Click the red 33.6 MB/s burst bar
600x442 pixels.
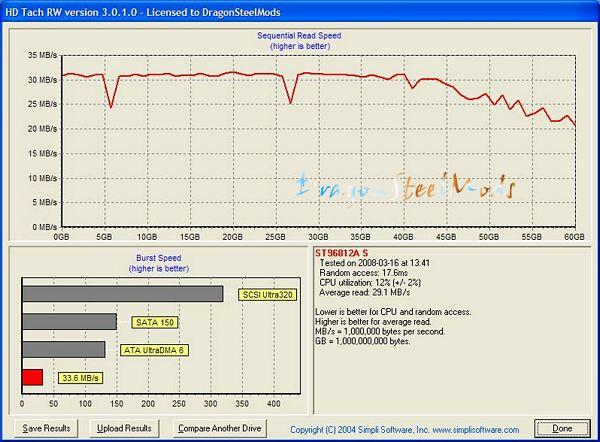[32, 377]
